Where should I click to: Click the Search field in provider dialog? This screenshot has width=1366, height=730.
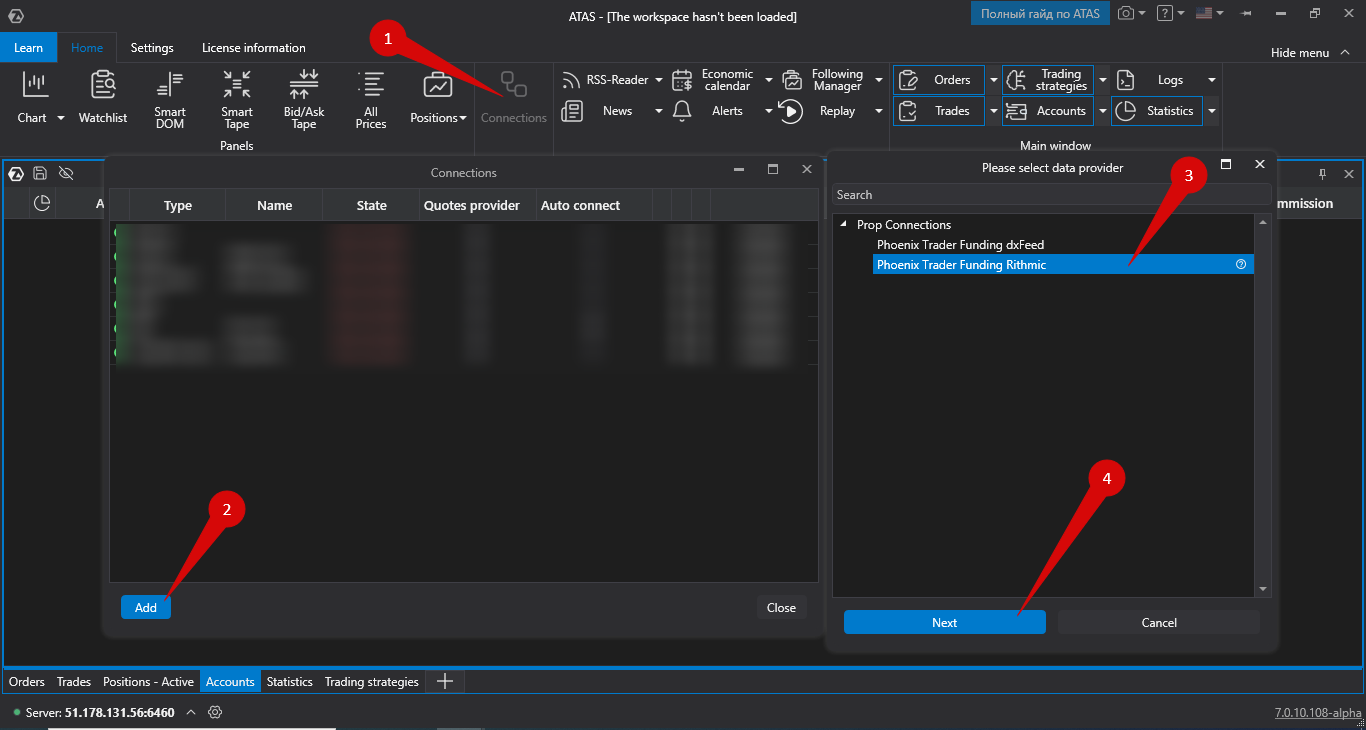[1052, 195]
